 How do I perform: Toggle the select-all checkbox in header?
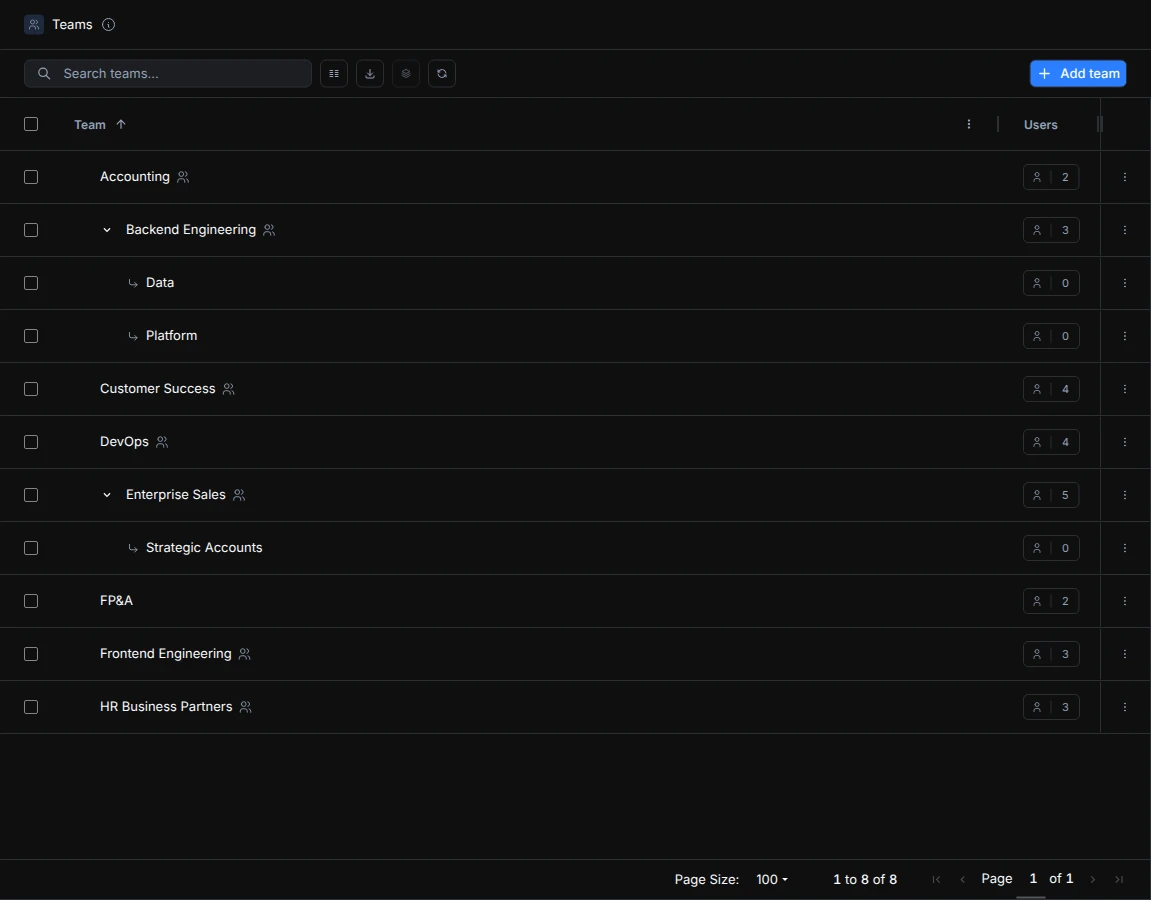pos(31,124)
